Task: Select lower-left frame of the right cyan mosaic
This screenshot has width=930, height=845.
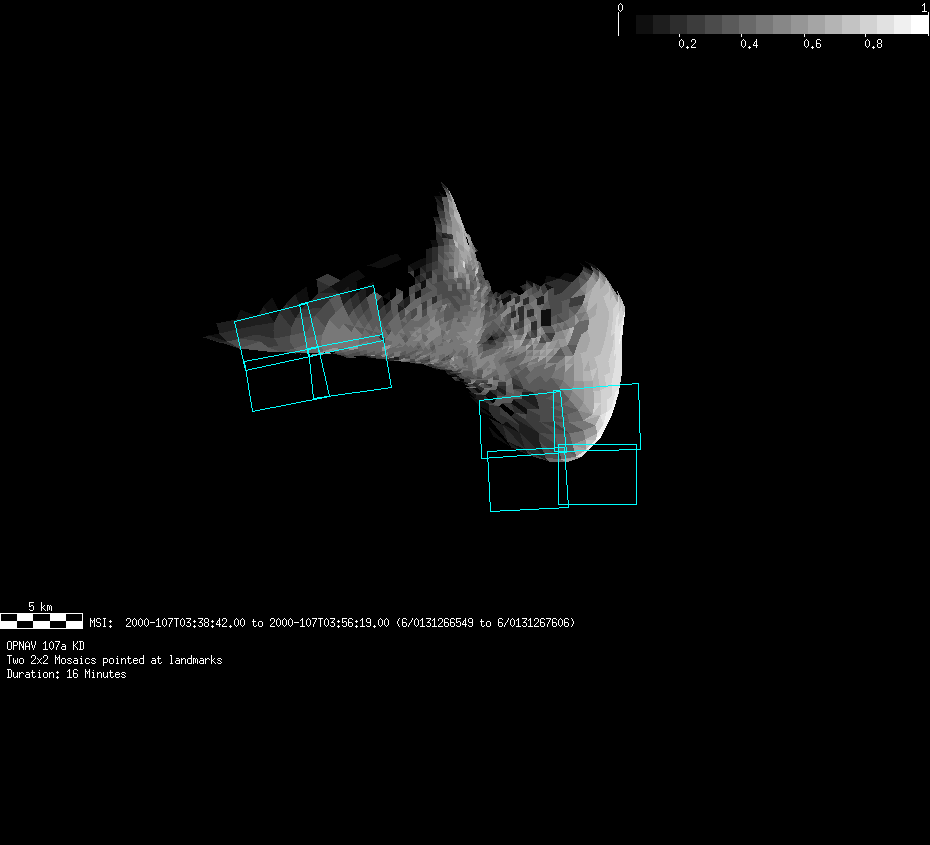Action: [527, 481]
